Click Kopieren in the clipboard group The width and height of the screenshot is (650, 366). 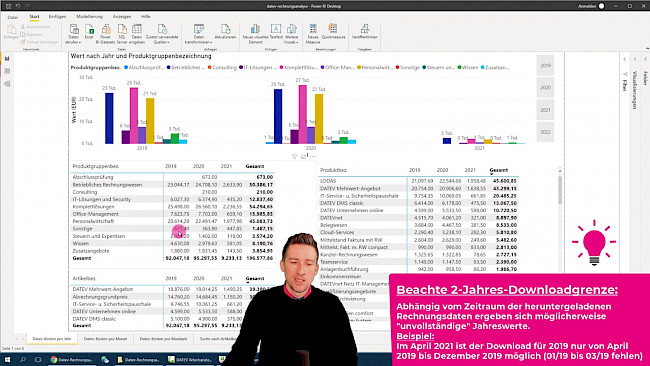(32, 34)
